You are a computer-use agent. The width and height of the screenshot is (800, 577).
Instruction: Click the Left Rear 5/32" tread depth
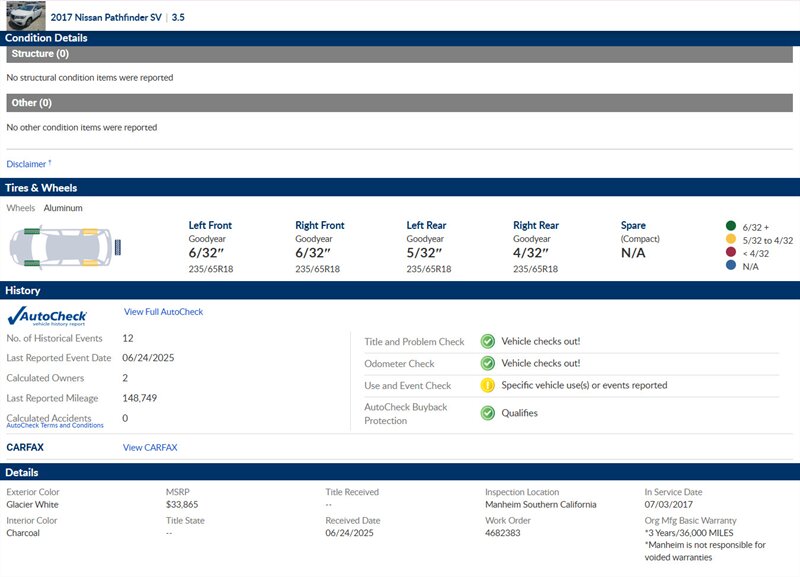[424, 253]
